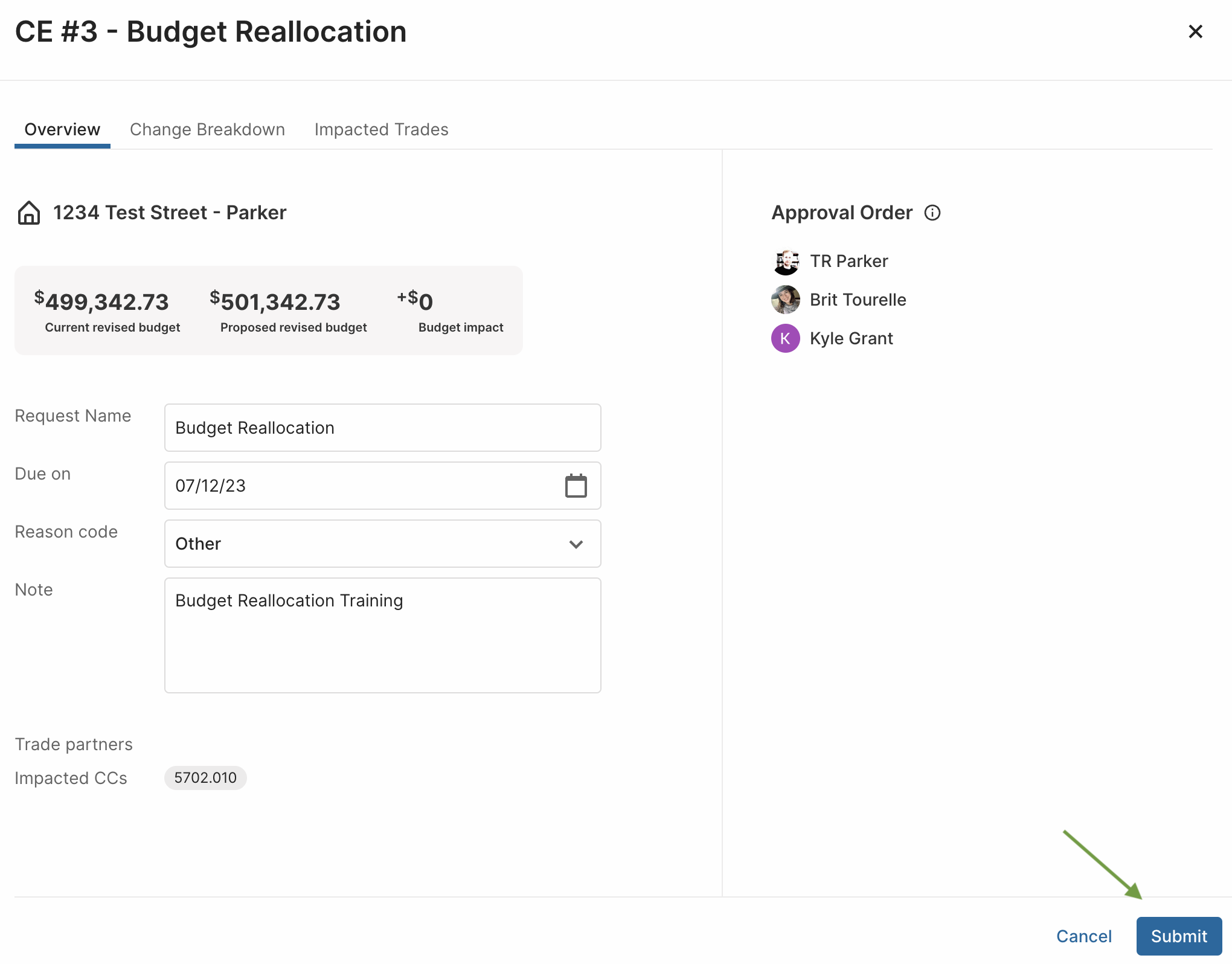The width and height of the screenshot is (1232, 964).
Task: Click Brit Tourelle's avatar photo
Action: [786, 300]
